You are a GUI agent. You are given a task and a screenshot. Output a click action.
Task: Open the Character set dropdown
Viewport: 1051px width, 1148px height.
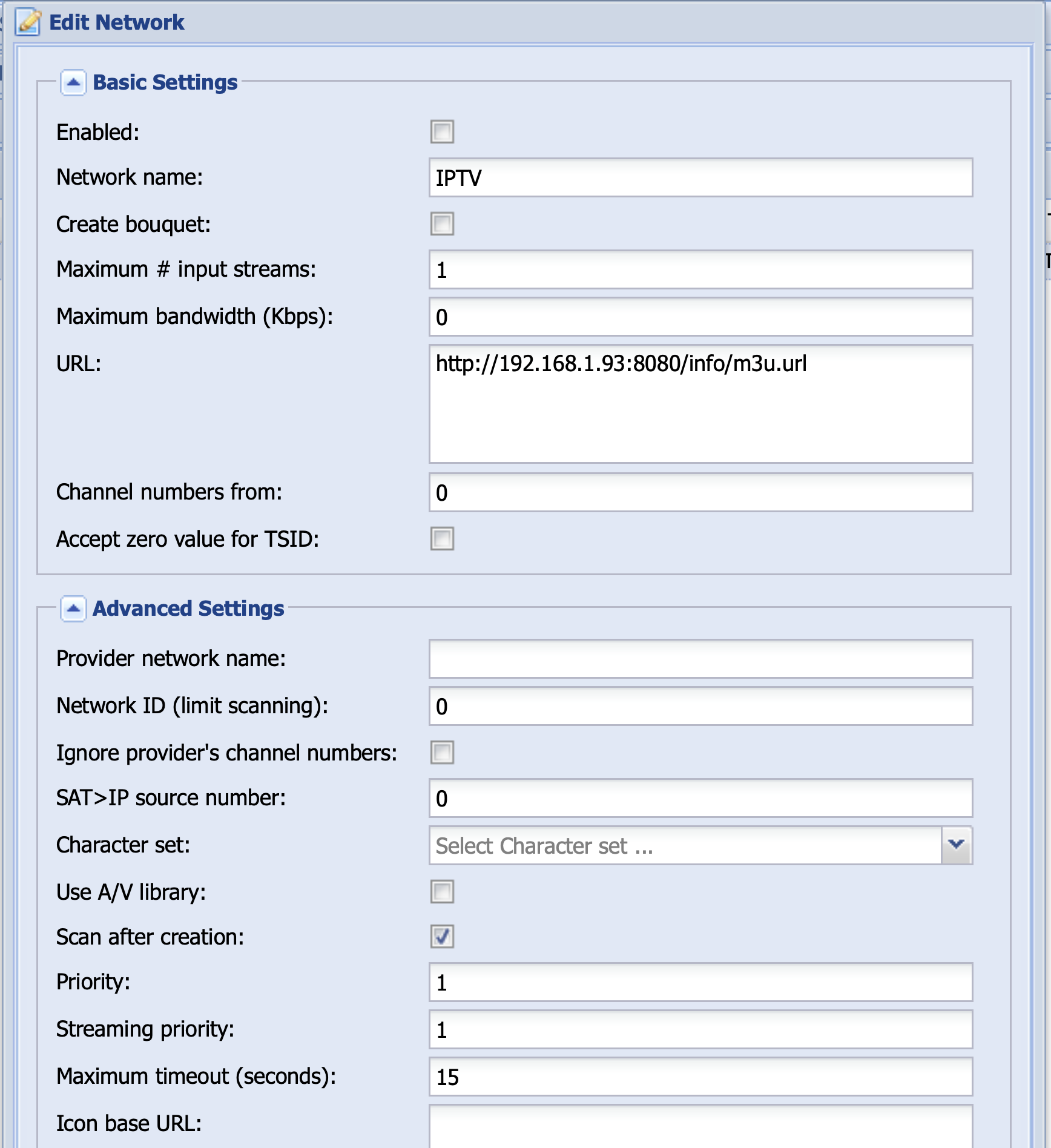[958, 845]
